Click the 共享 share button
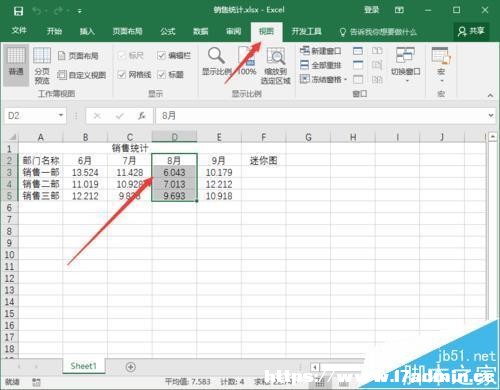The width and height of the screenshot is (500, 390). point(471,31)
